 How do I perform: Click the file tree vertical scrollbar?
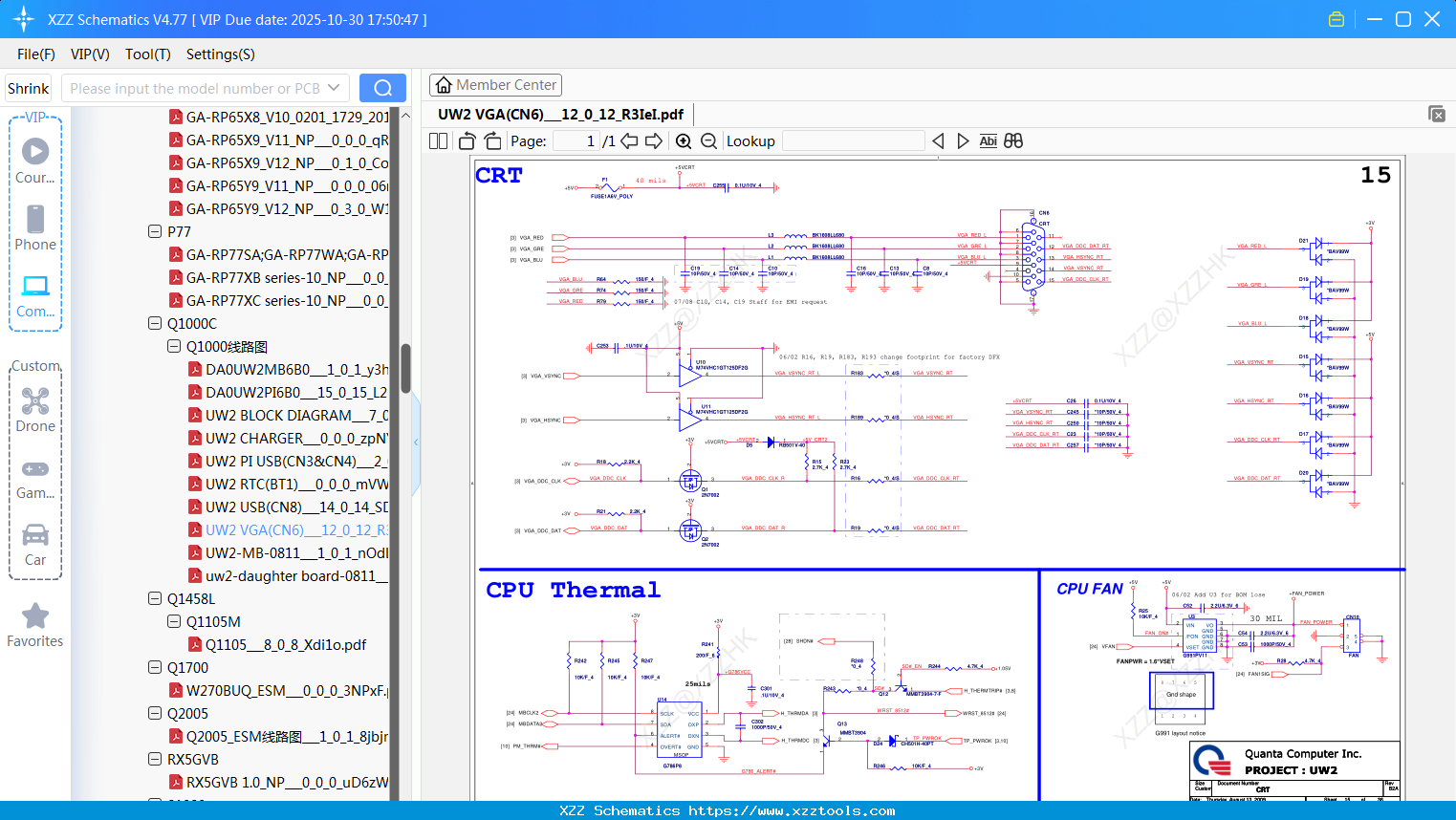pyautogui.click(x=405, y=368)
